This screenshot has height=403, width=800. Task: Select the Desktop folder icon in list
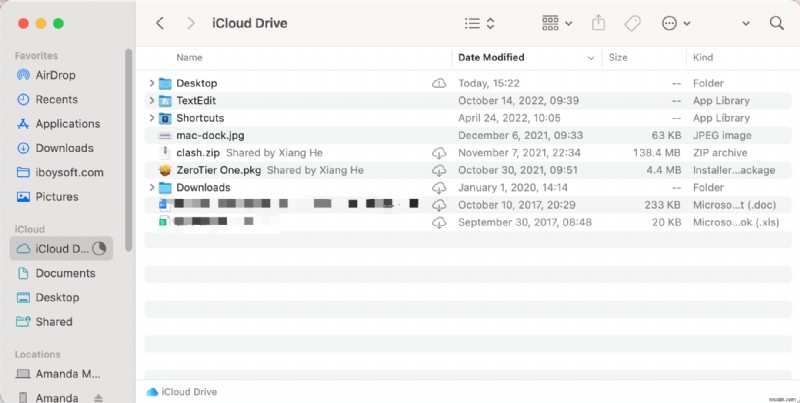pos(165,83)
